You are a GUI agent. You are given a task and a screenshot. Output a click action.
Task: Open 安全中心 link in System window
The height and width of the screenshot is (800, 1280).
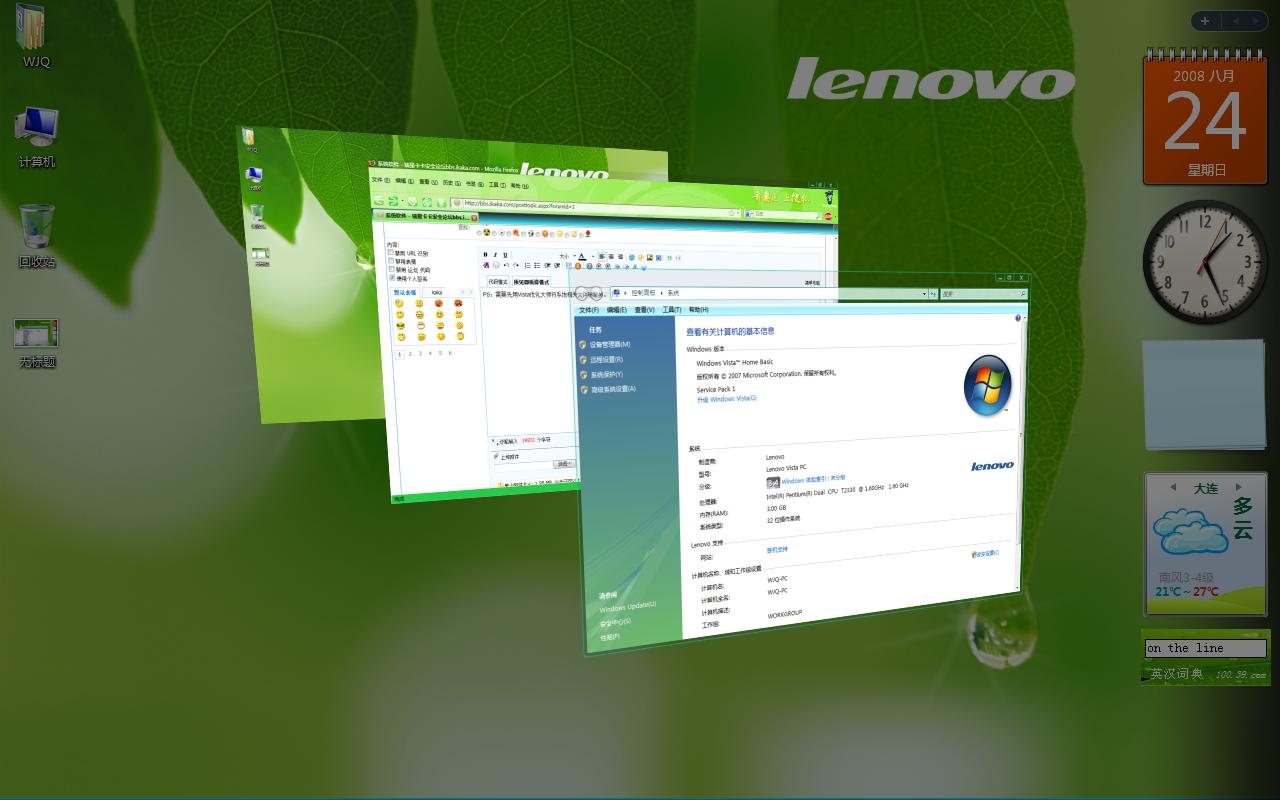pos(615,622)
